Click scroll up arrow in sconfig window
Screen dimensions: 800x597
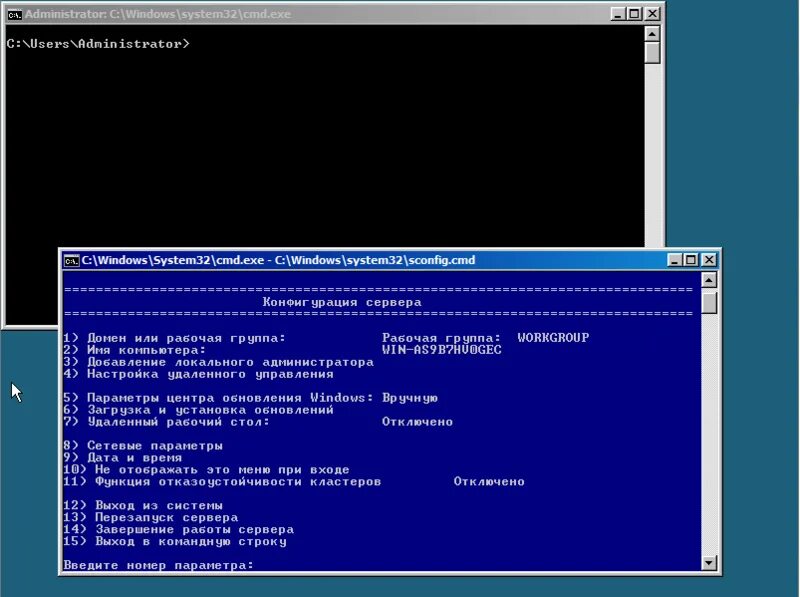click(709, 280)
